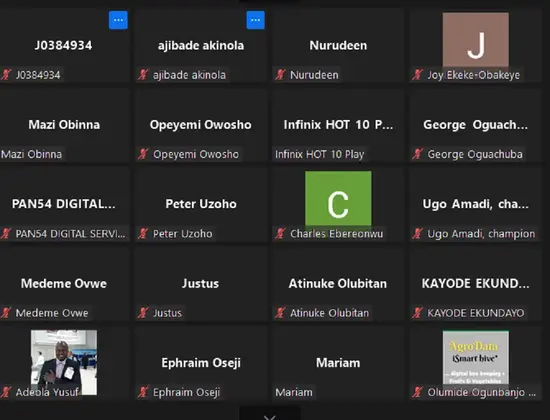Select the Atinuke Olubitan participant tile
Viewport: 550px width, 420px height.
338,284
